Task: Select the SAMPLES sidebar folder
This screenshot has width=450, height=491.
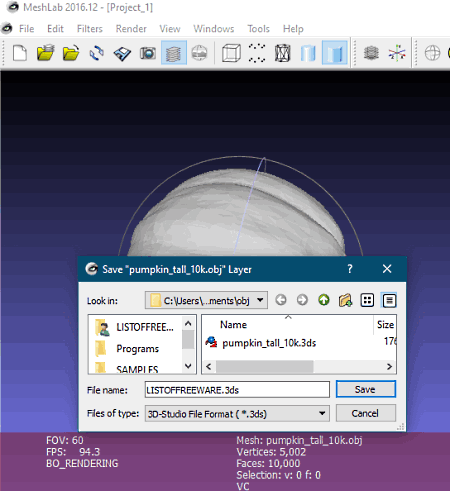Action: click(x=127, y=369)
